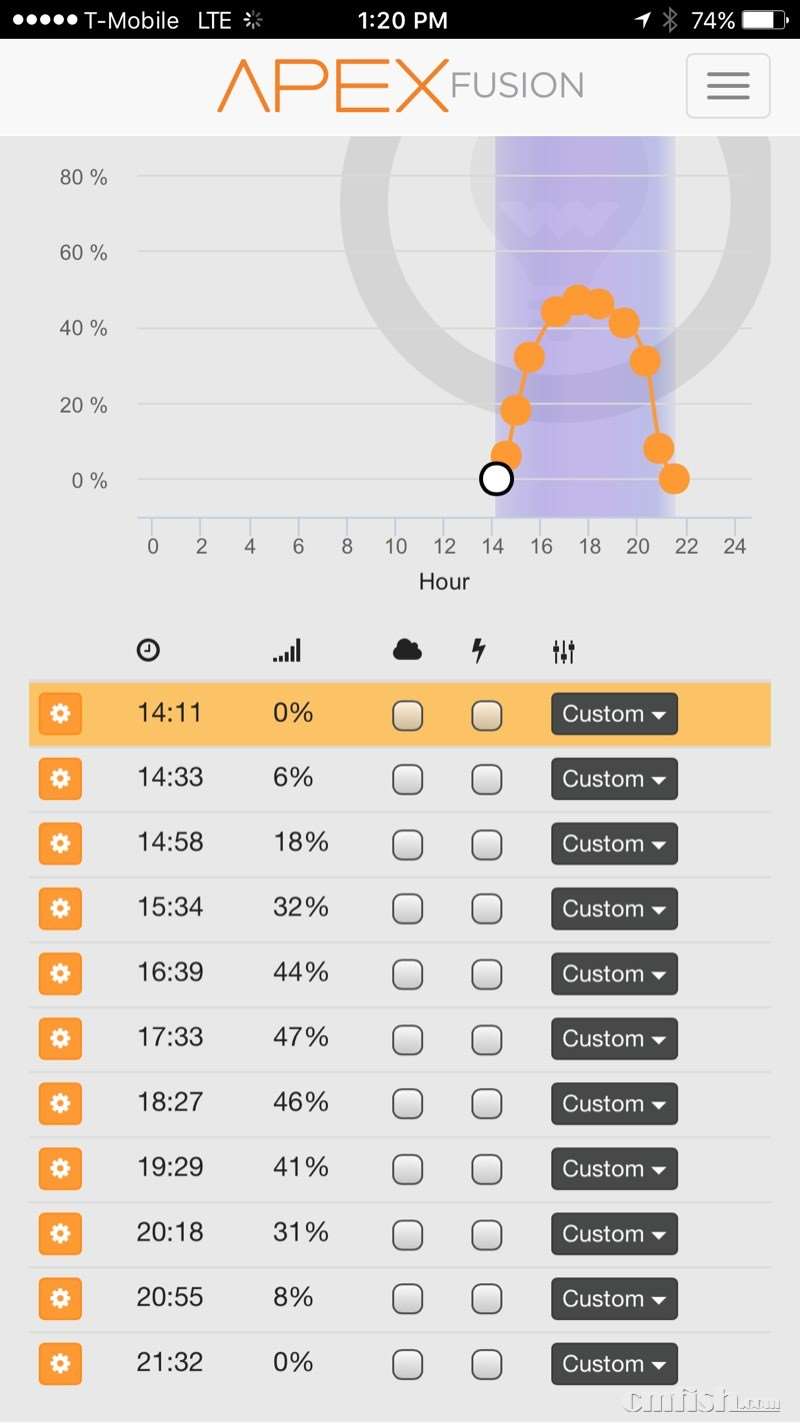The image size is (800, 1423).
Task: Open the gear icon on 18:27 row
Action: click(60, 1104)
